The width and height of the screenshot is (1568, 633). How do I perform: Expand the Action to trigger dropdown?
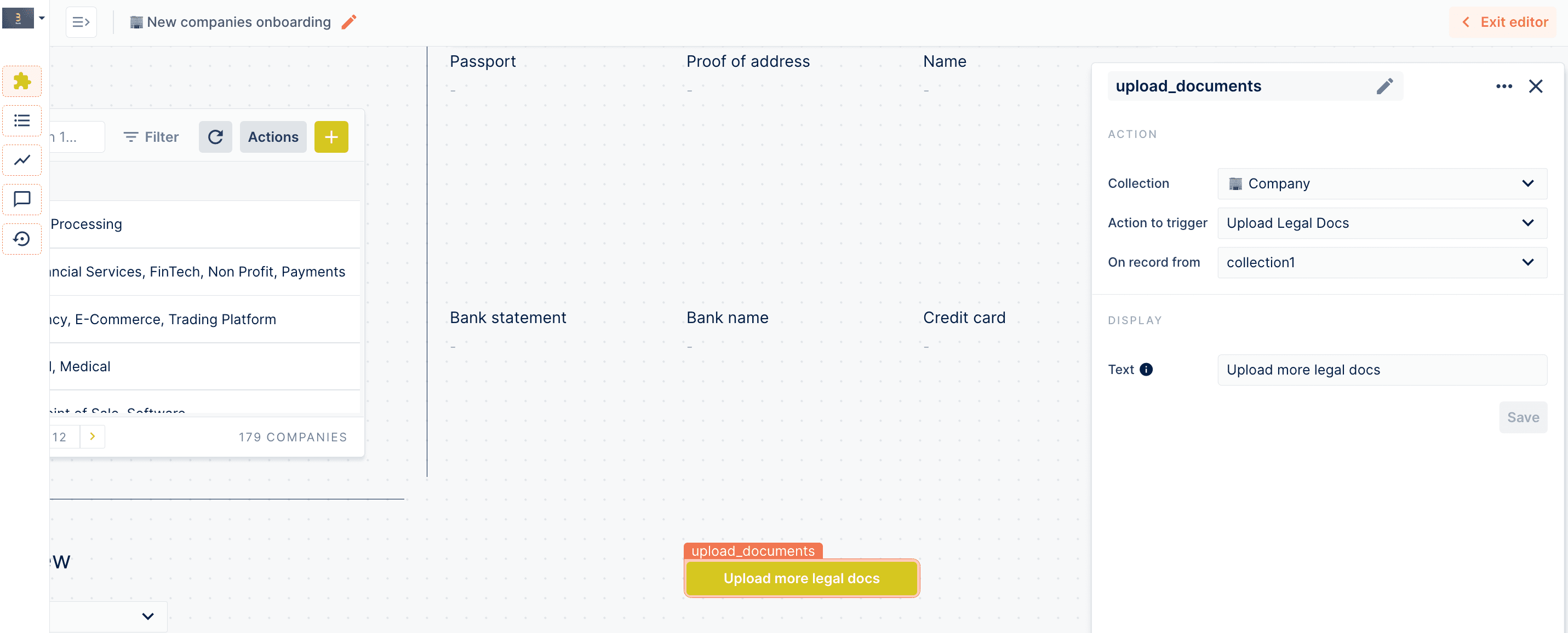pos(1382,223)
